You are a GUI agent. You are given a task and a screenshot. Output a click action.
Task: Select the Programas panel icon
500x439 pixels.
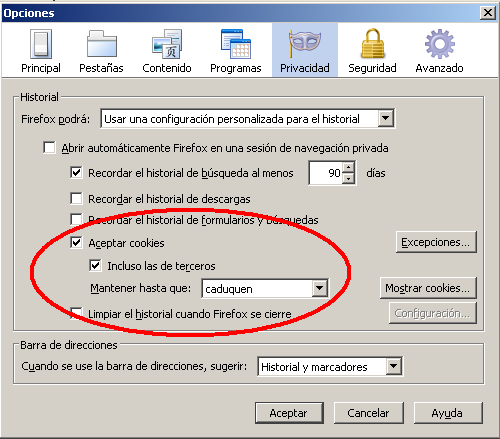pos(236,44)
